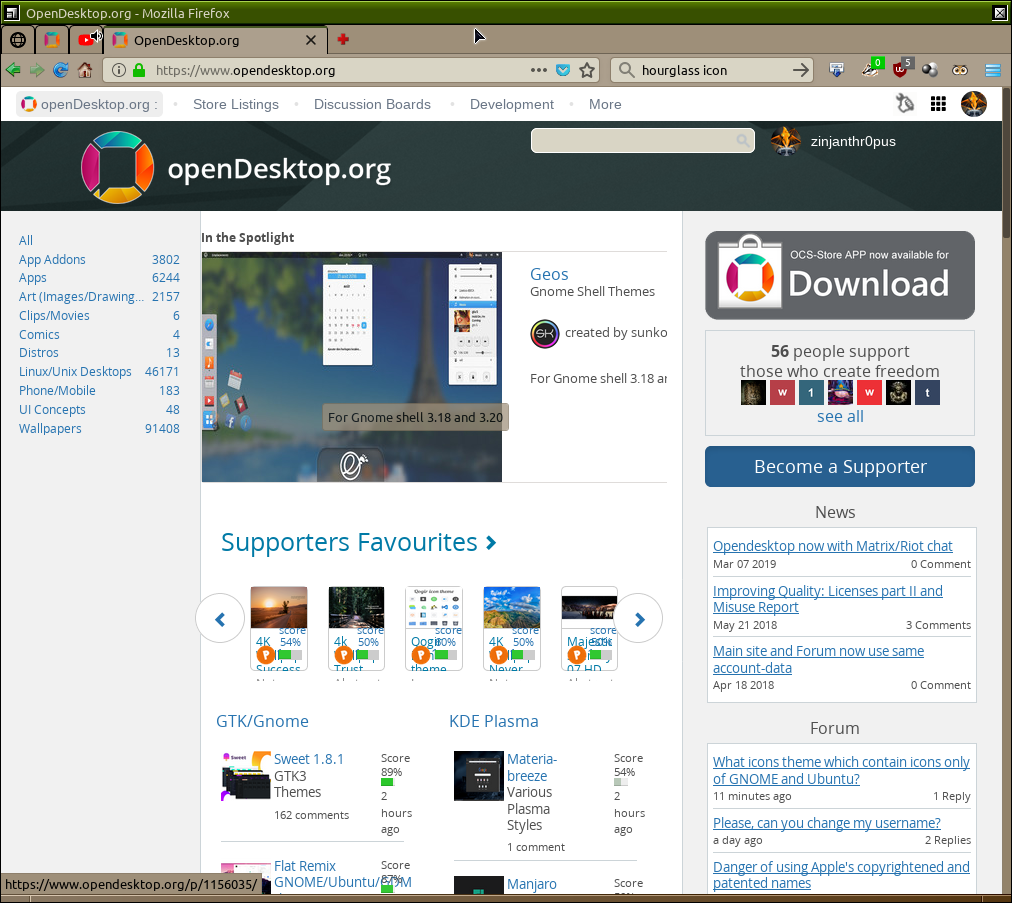The width and height of the screenshot is (1012, 903).
Task: Go to the home page icon
Action: click(85, 70)
